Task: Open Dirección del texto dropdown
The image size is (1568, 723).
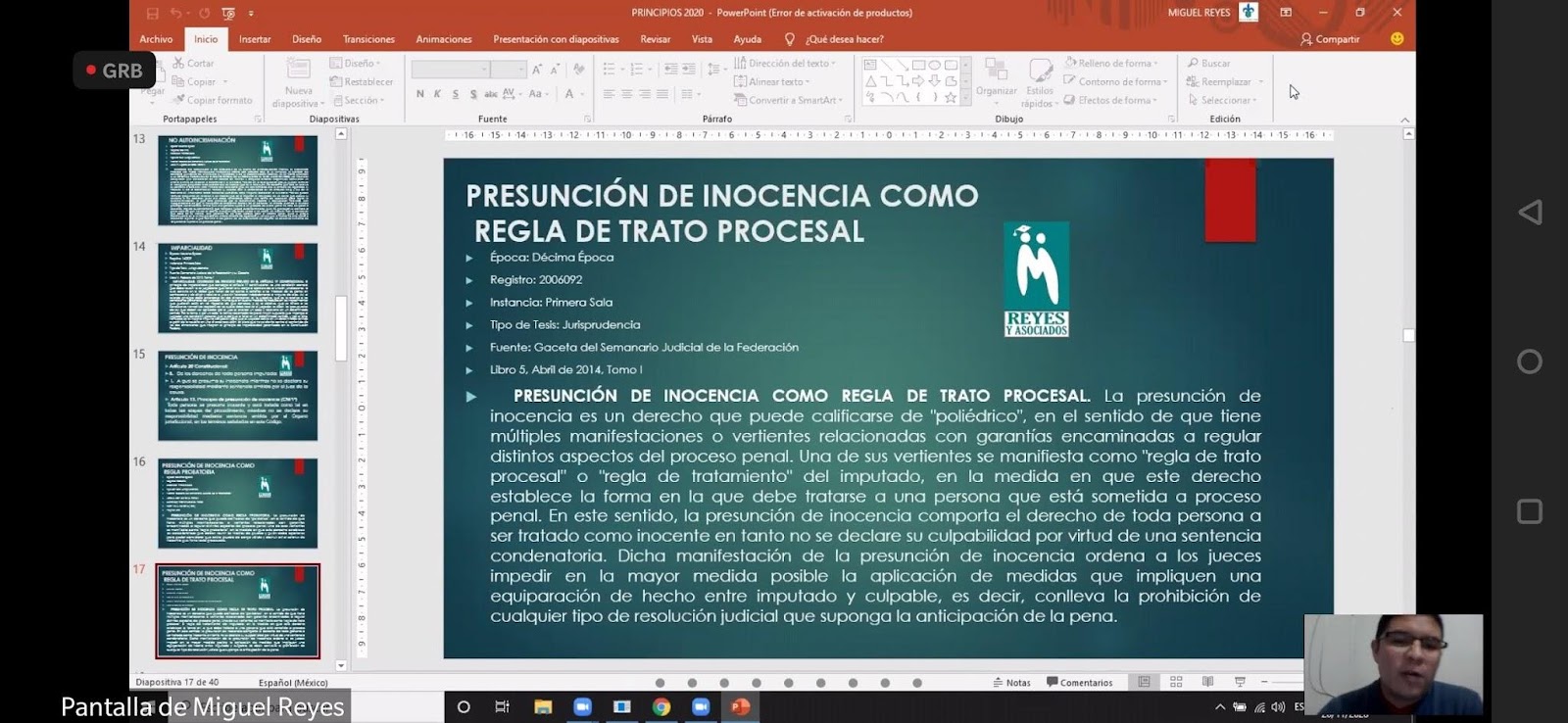Action: click(785, 63)
